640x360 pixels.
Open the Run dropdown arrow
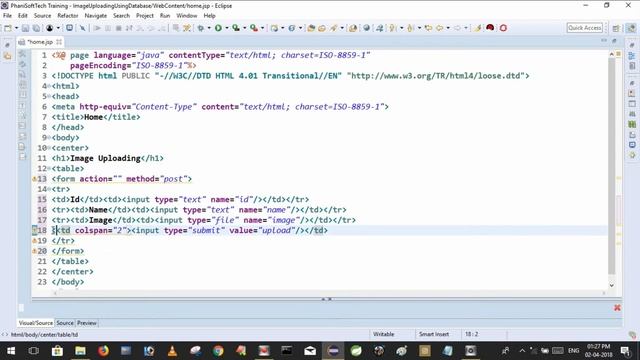[x=227, y=28]
